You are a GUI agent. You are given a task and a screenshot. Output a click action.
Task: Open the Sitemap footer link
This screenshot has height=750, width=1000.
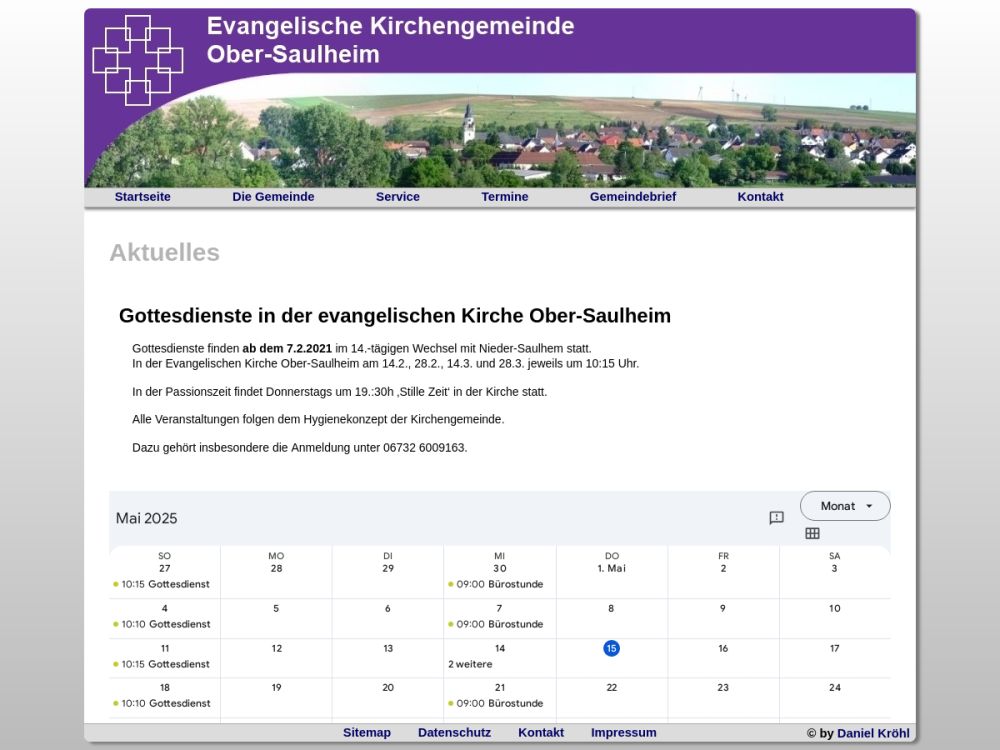[367, 733]
